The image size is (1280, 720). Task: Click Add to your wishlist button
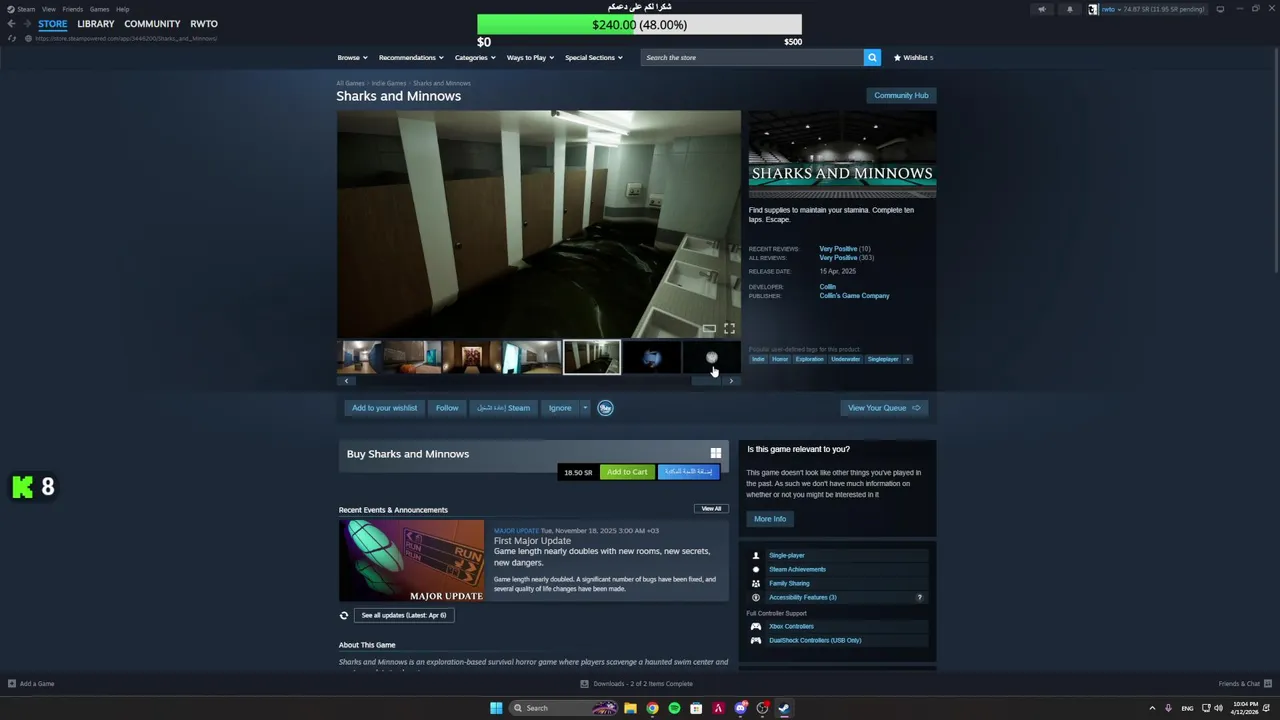point(384,408)
